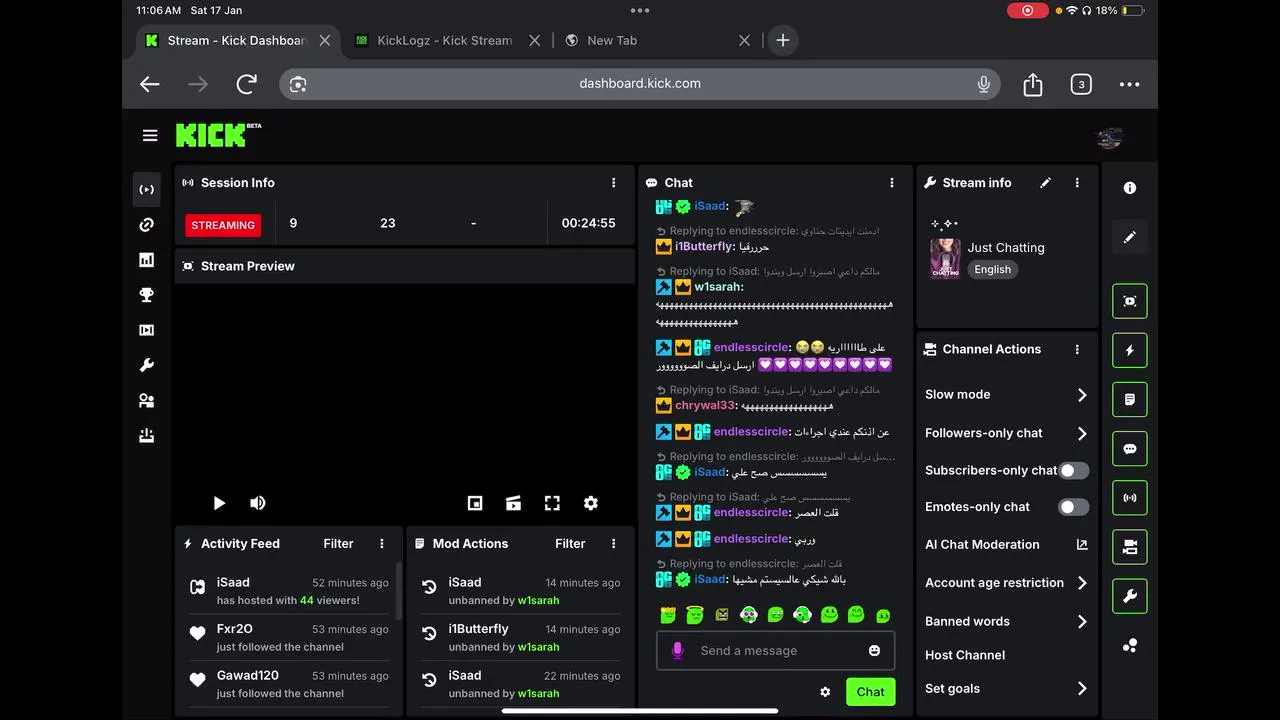Open stream preview settings gear

tap(591, 503)
